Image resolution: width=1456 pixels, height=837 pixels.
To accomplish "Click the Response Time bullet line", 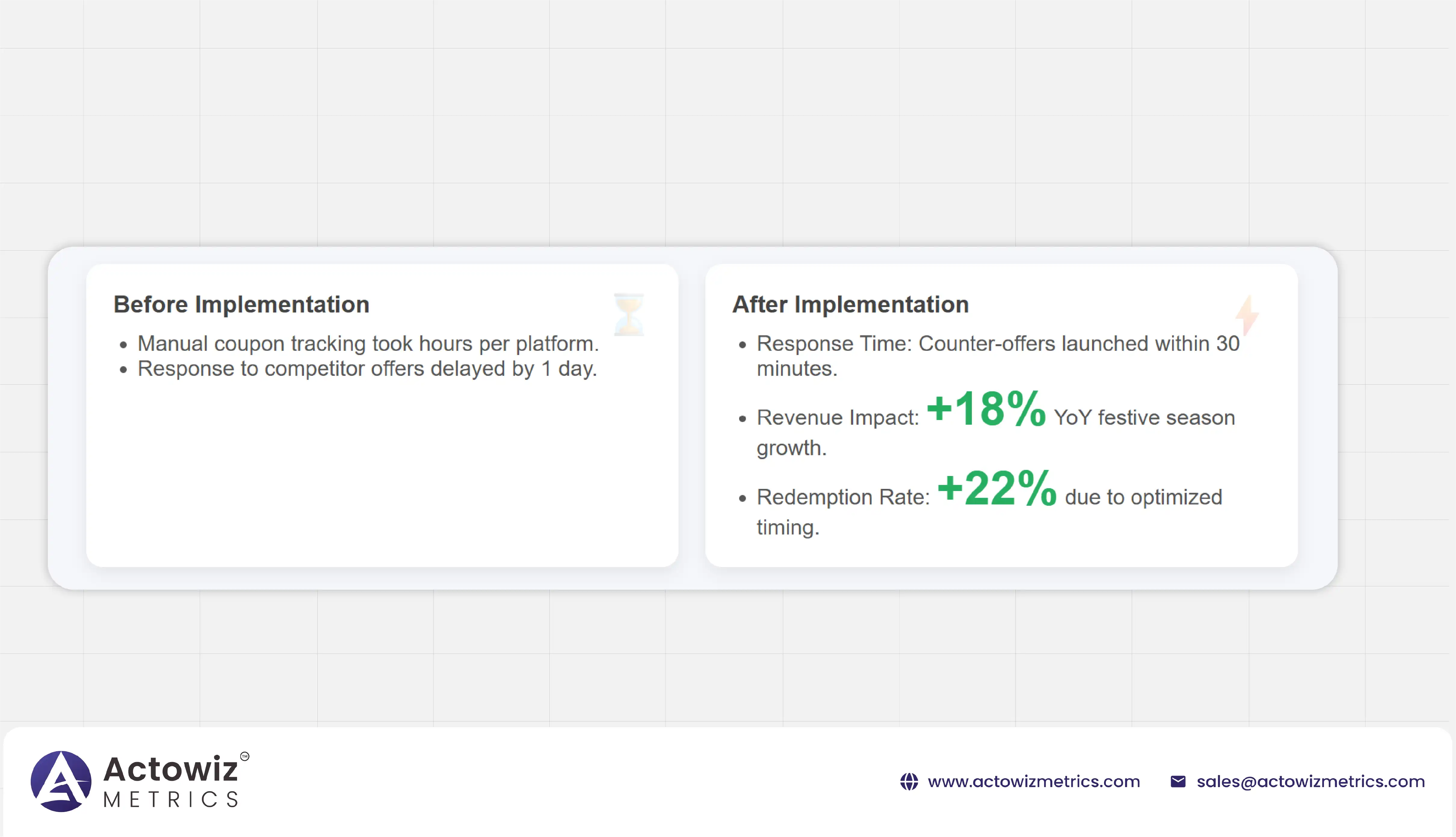I will click(x=997, y=344).
